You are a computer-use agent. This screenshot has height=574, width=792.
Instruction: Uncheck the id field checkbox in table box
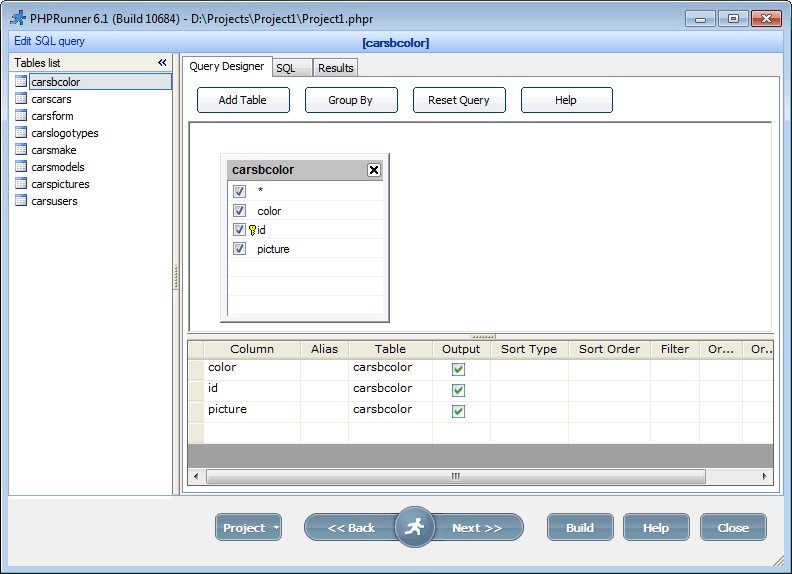tap(239, 230)
